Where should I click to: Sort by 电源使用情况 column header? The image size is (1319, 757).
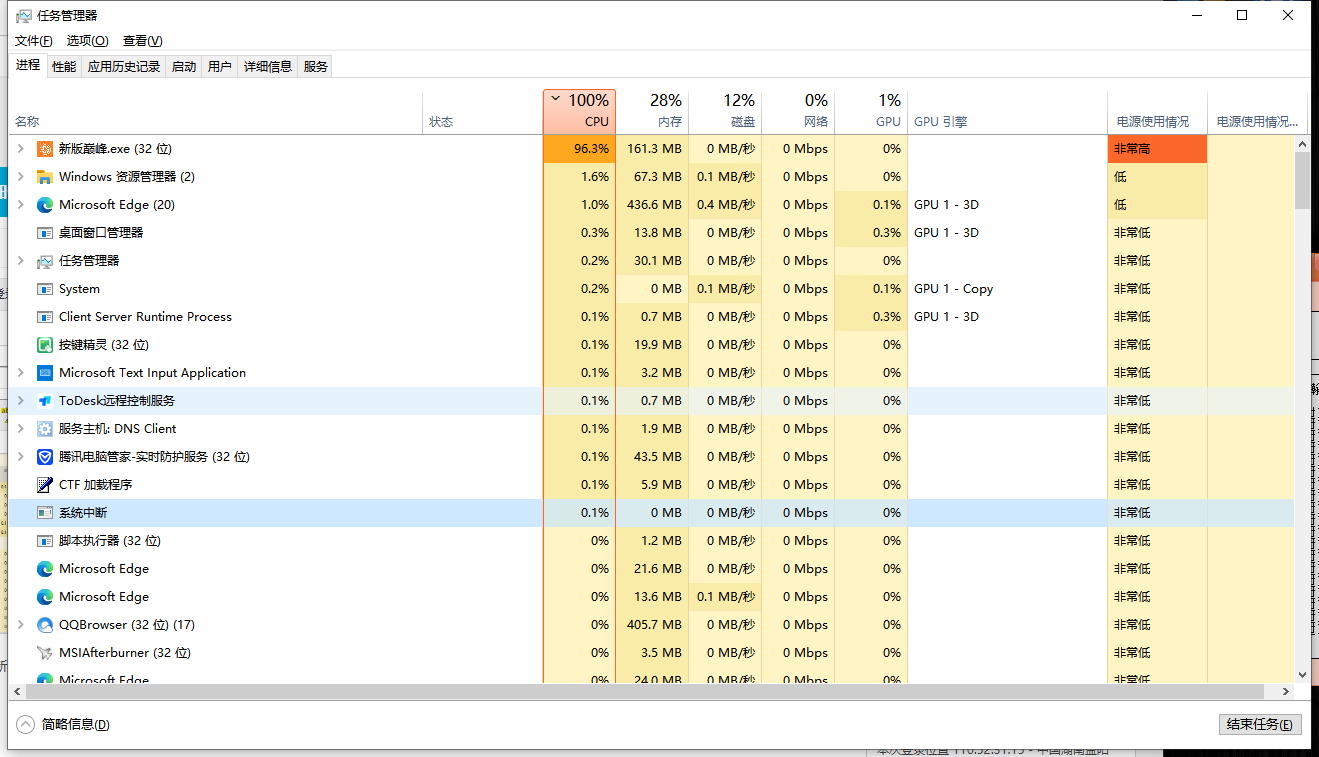pos(1157,111)
